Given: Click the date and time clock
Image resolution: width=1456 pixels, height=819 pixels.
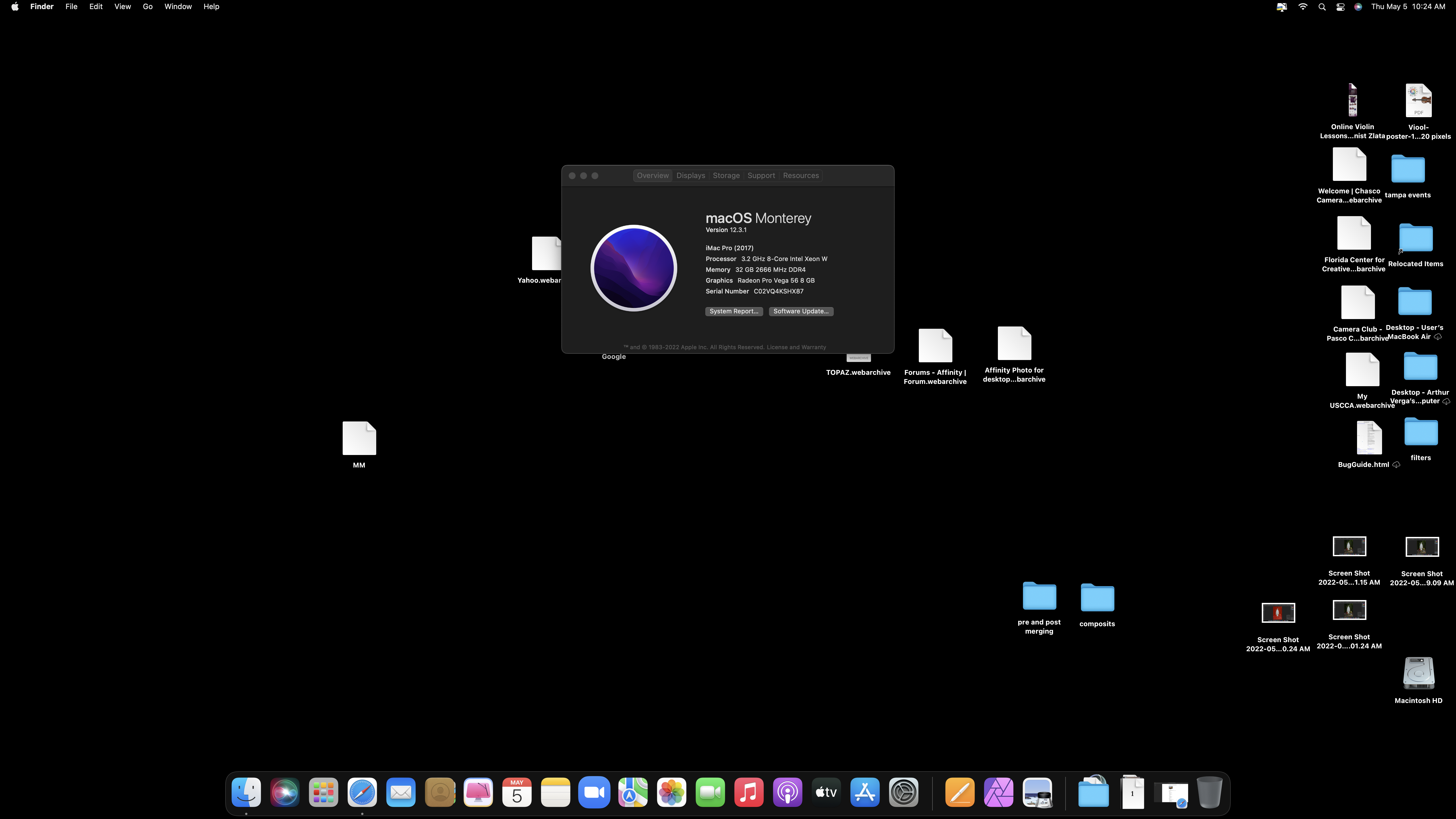Looking at the screenshot, I should [x=1408, y=7].
